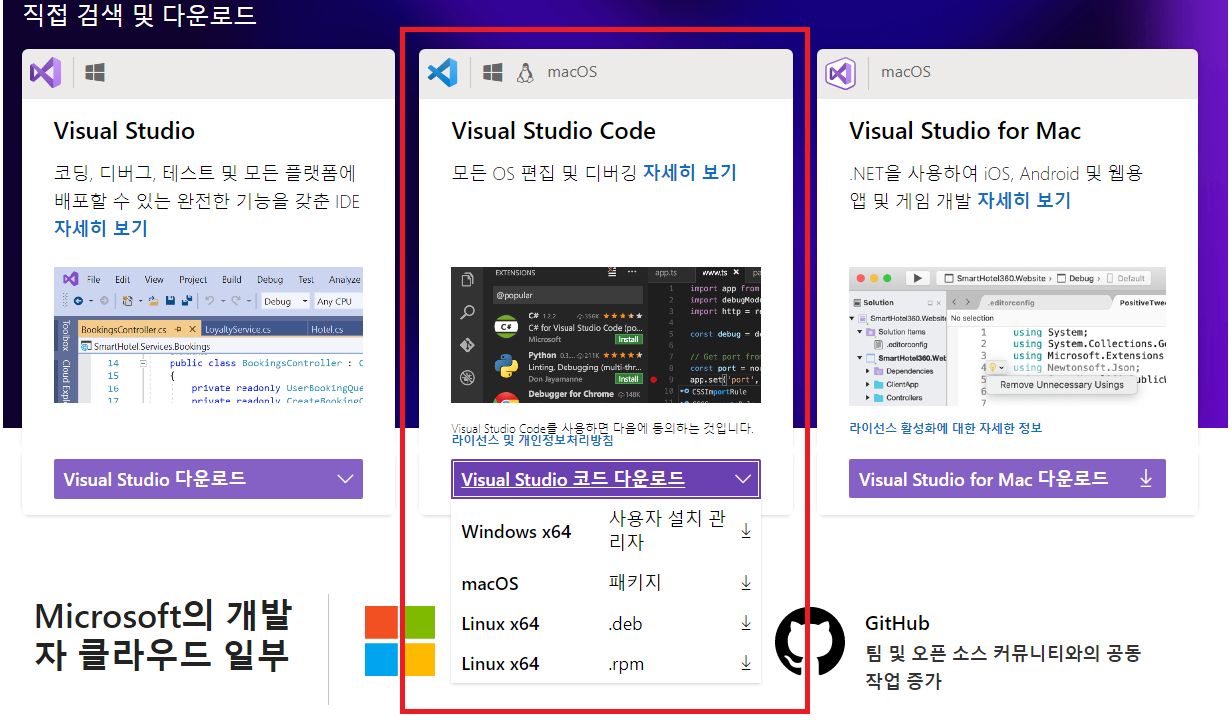Click the GitHub Octocat logo
This screenshot has width=1232, height=728.
click(810, 642)
